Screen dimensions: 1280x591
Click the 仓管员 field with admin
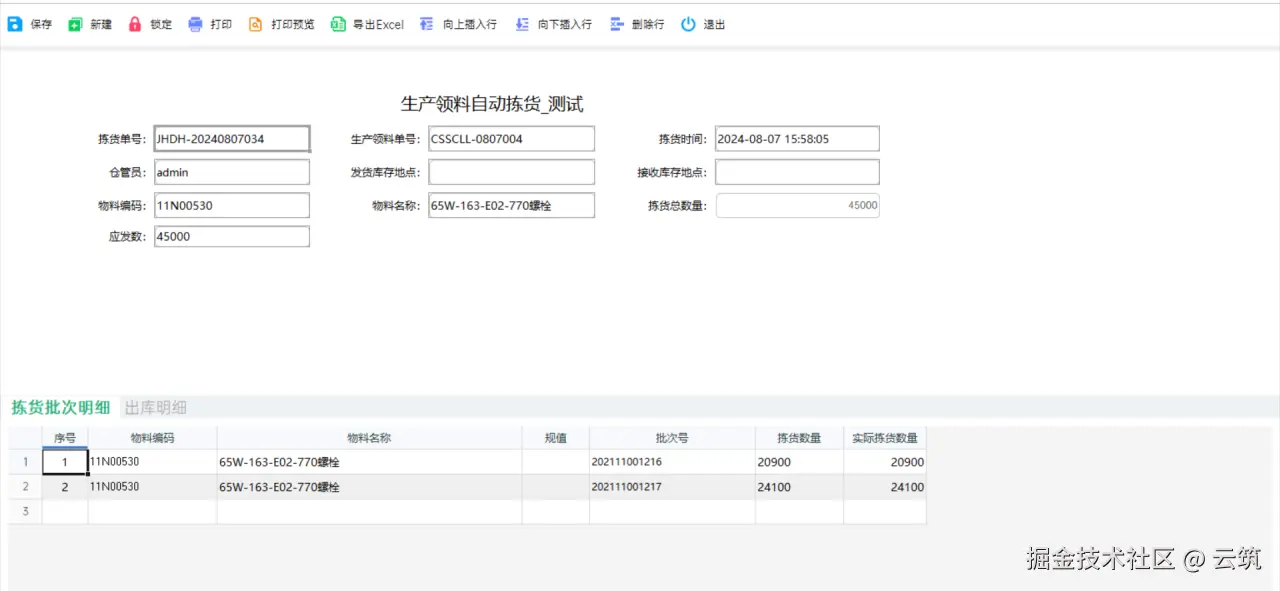(x=232, y=172)
